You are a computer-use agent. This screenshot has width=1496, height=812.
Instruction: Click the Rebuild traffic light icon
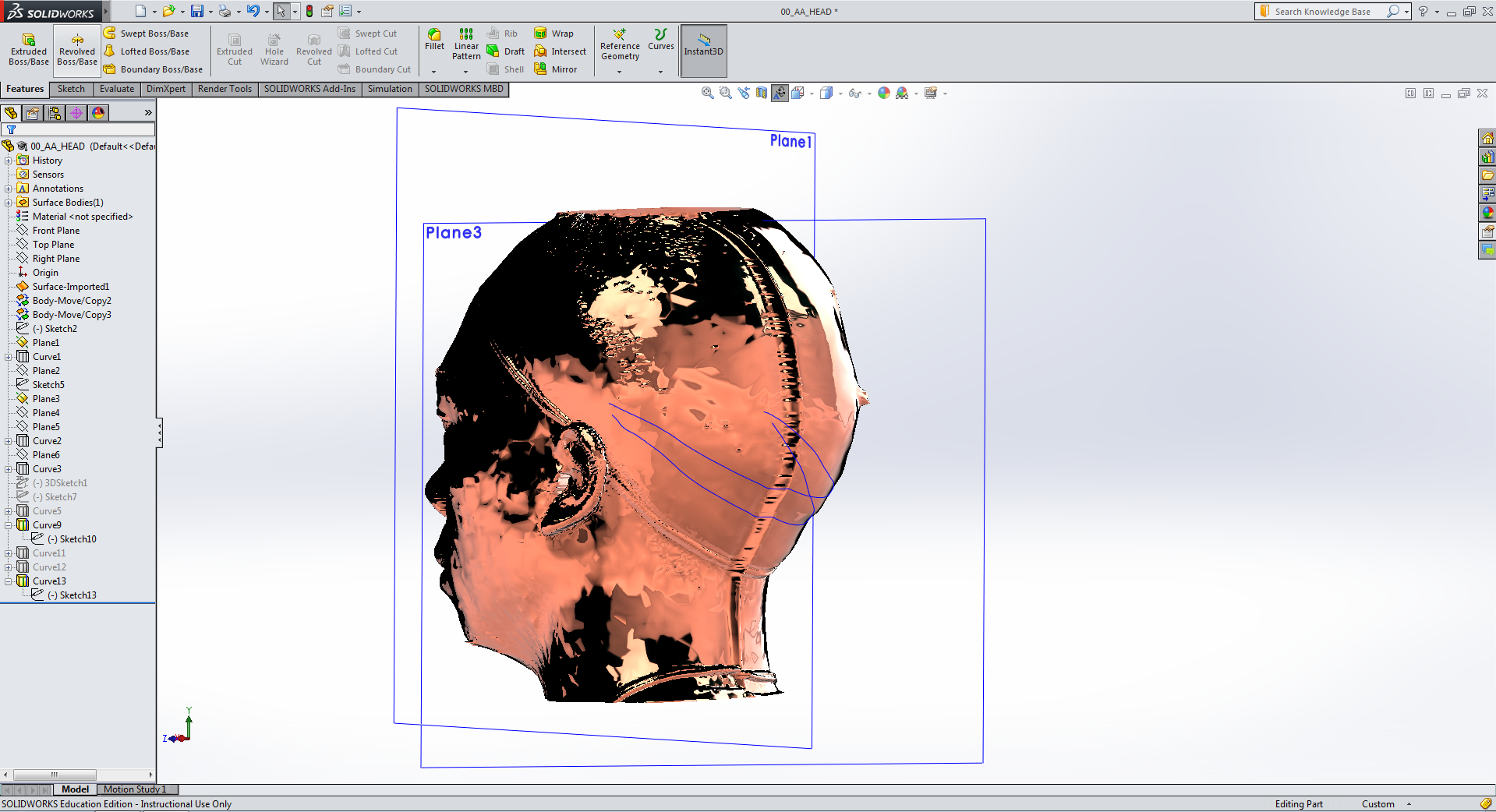309,11
